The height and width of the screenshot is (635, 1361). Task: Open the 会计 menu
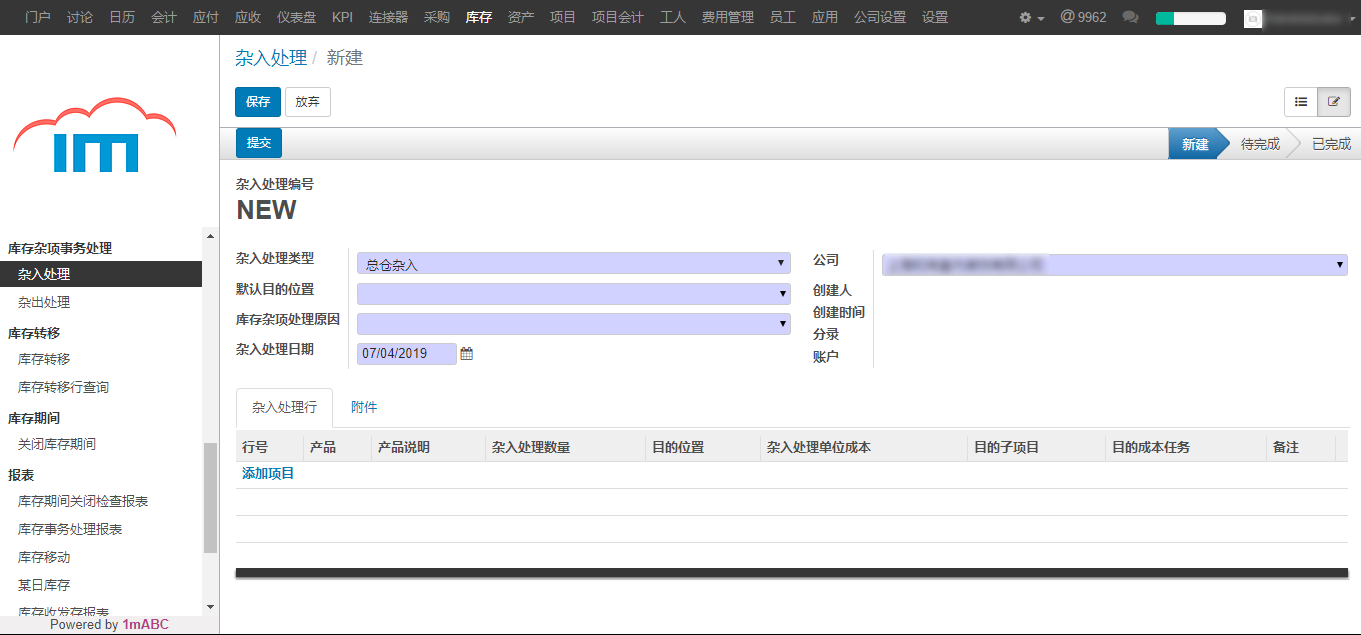click(x=164, y=17)
